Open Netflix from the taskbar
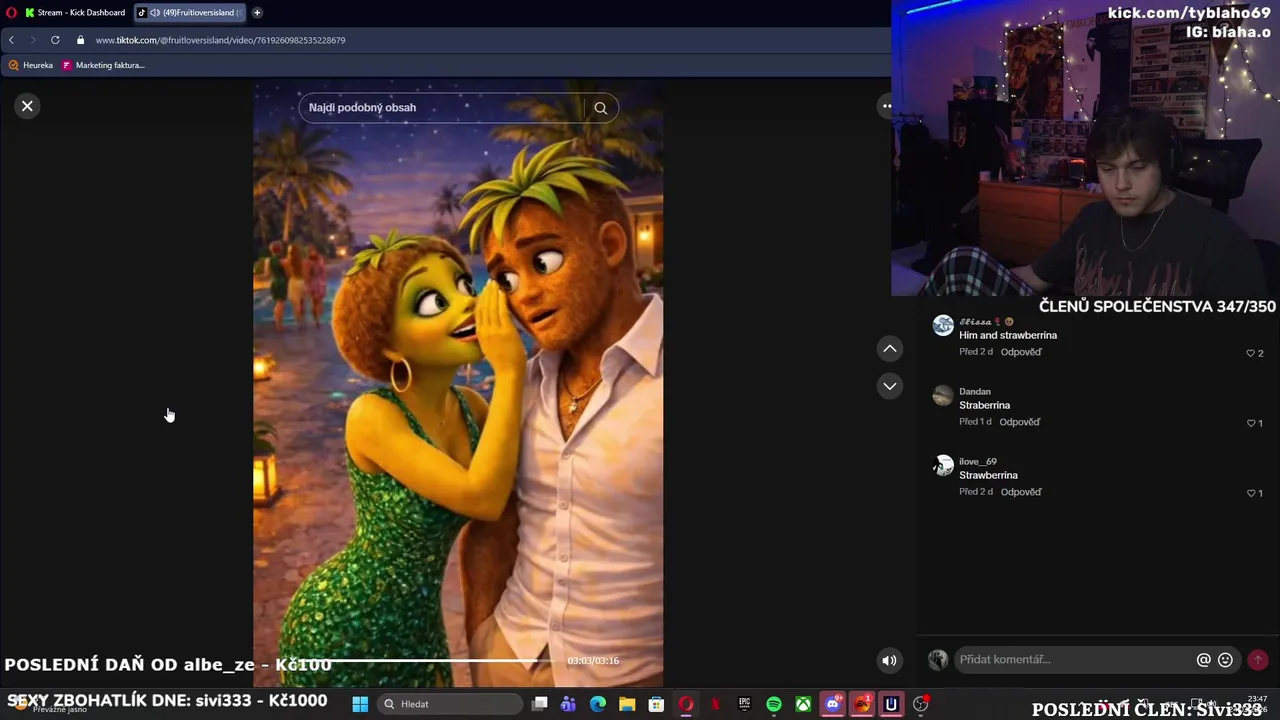The image size is (1280, 720). pyautogui.click(x=715, y=704)
